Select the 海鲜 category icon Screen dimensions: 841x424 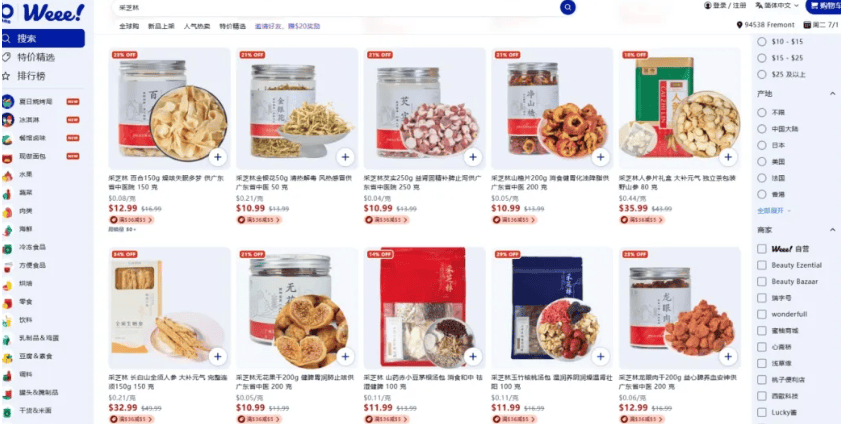click(x=7, y=229)
